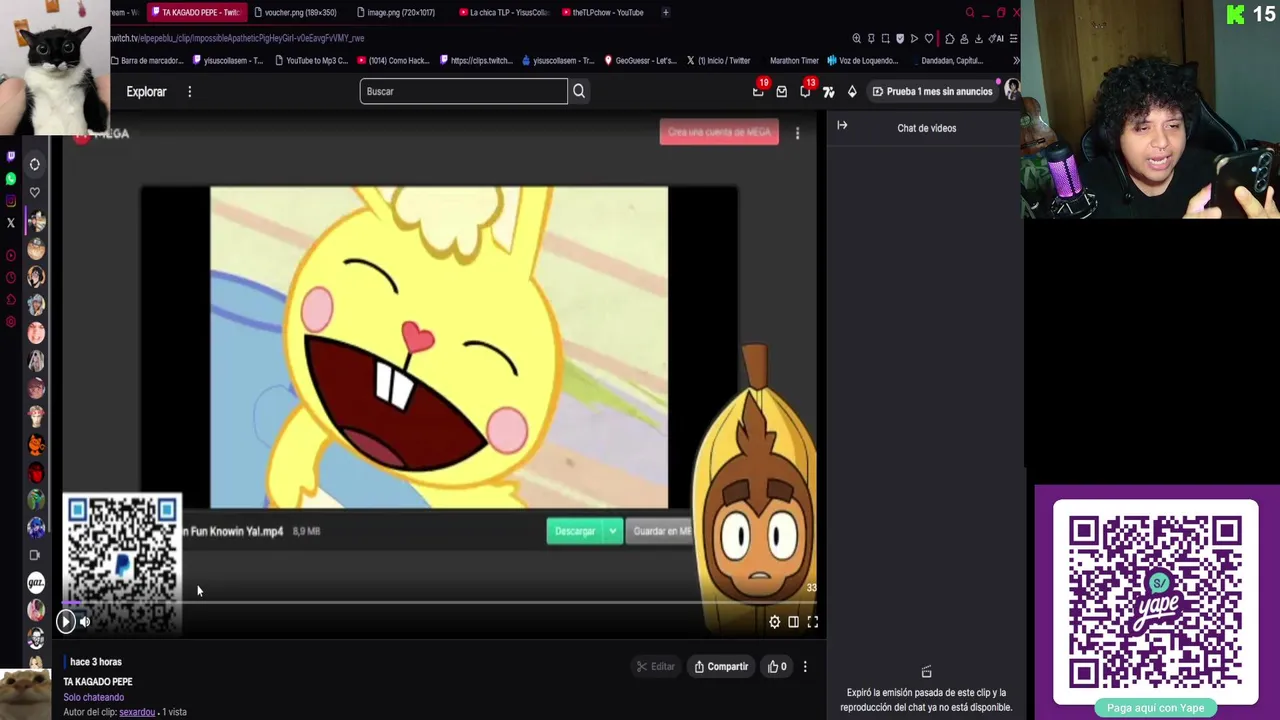Click the browser downloads icon
The width and height of the screenshot is (1280, 720).
pos(978,38)
